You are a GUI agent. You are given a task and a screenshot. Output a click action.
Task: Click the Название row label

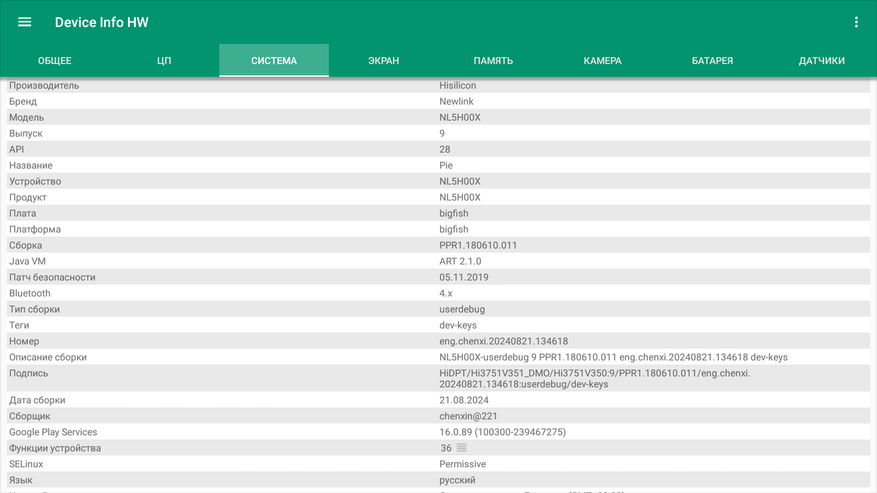[31, 166]
